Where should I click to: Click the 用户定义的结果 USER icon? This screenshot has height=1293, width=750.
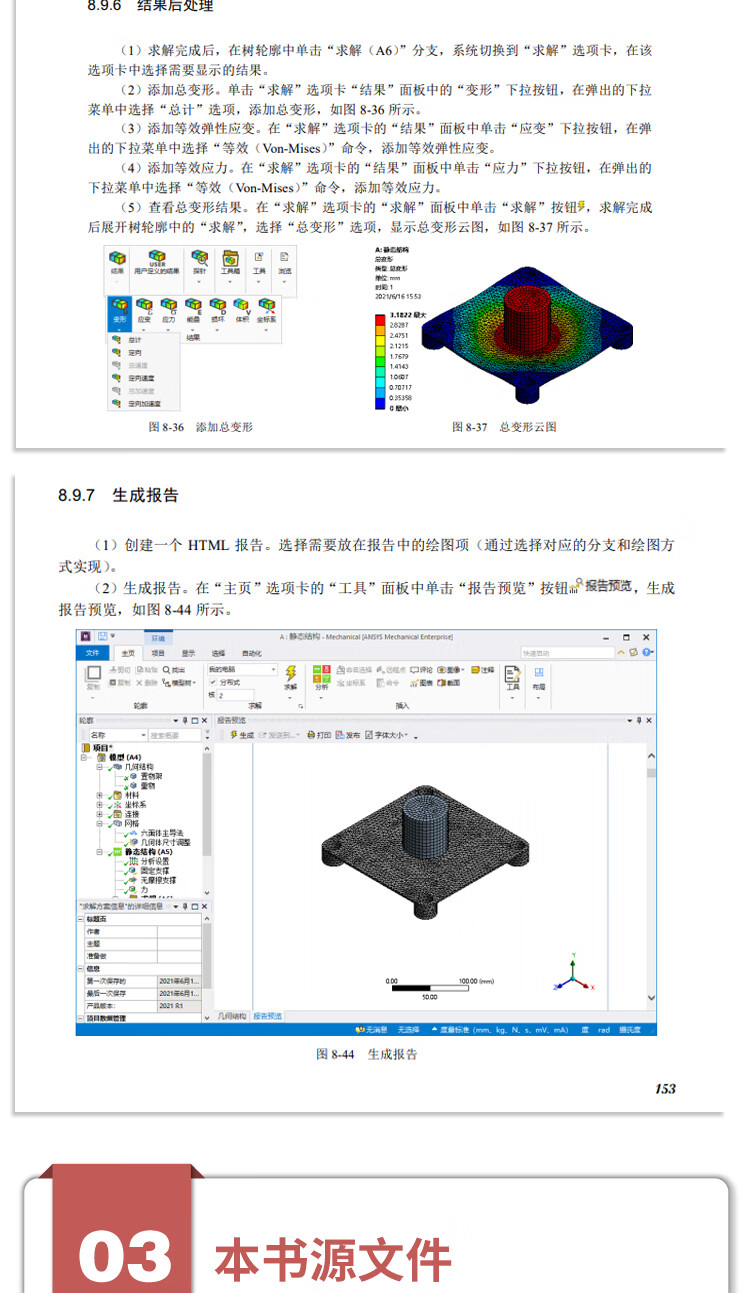(x=158, y=262)
